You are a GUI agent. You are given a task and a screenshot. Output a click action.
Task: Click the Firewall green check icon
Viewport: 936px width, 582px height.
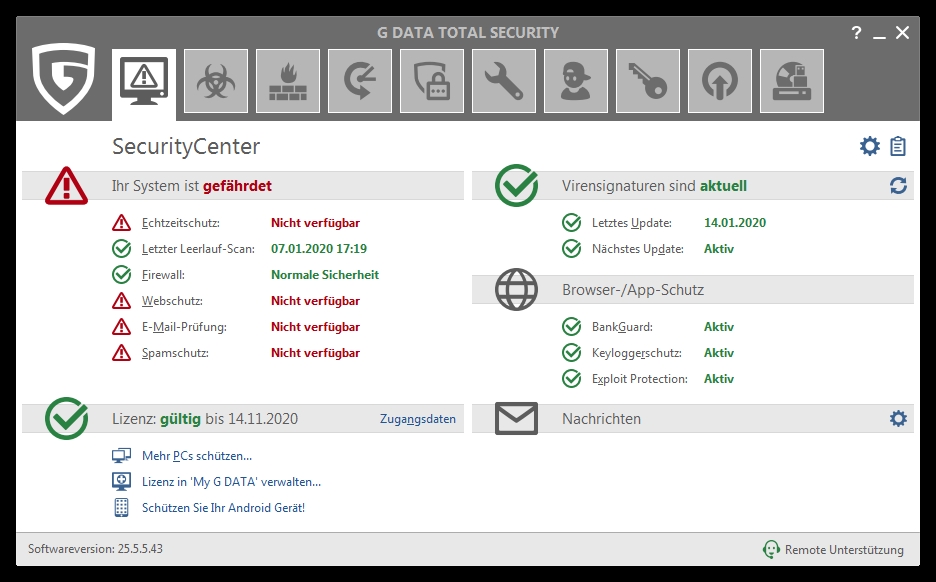121,275
